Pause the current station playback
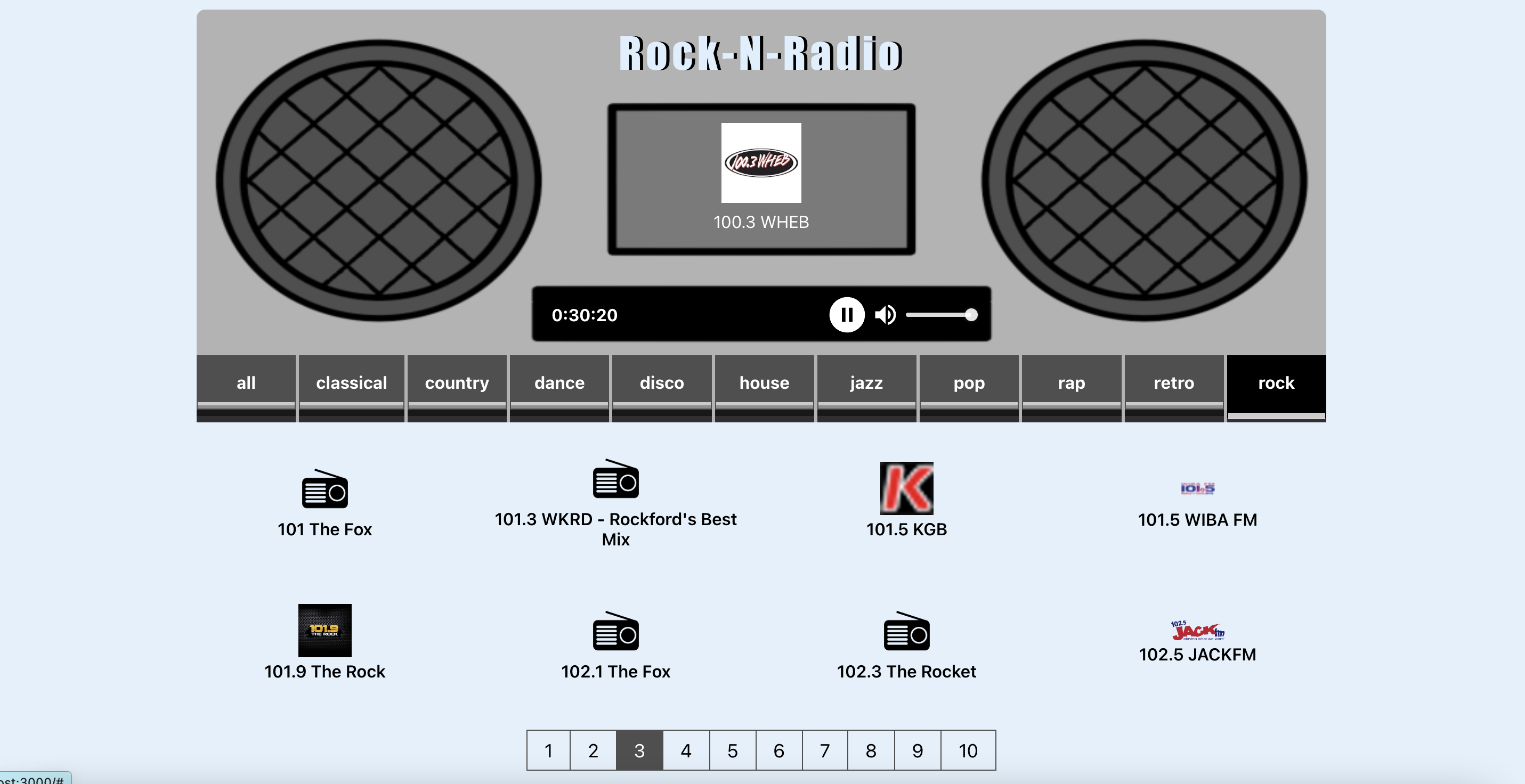 click(847, 315)
